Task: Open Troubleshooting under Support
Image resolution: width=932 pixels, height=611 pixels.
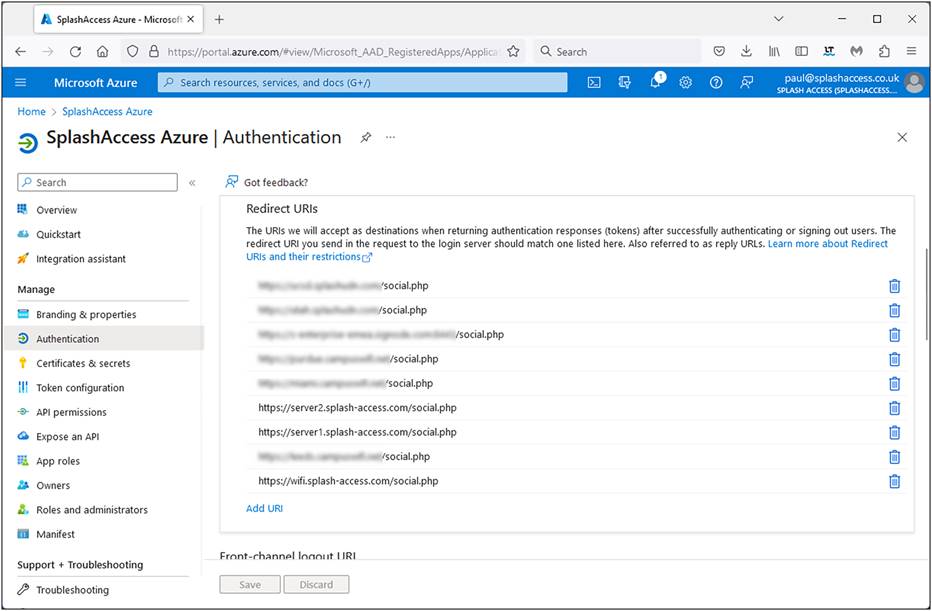Action: (x=72, y=590)
